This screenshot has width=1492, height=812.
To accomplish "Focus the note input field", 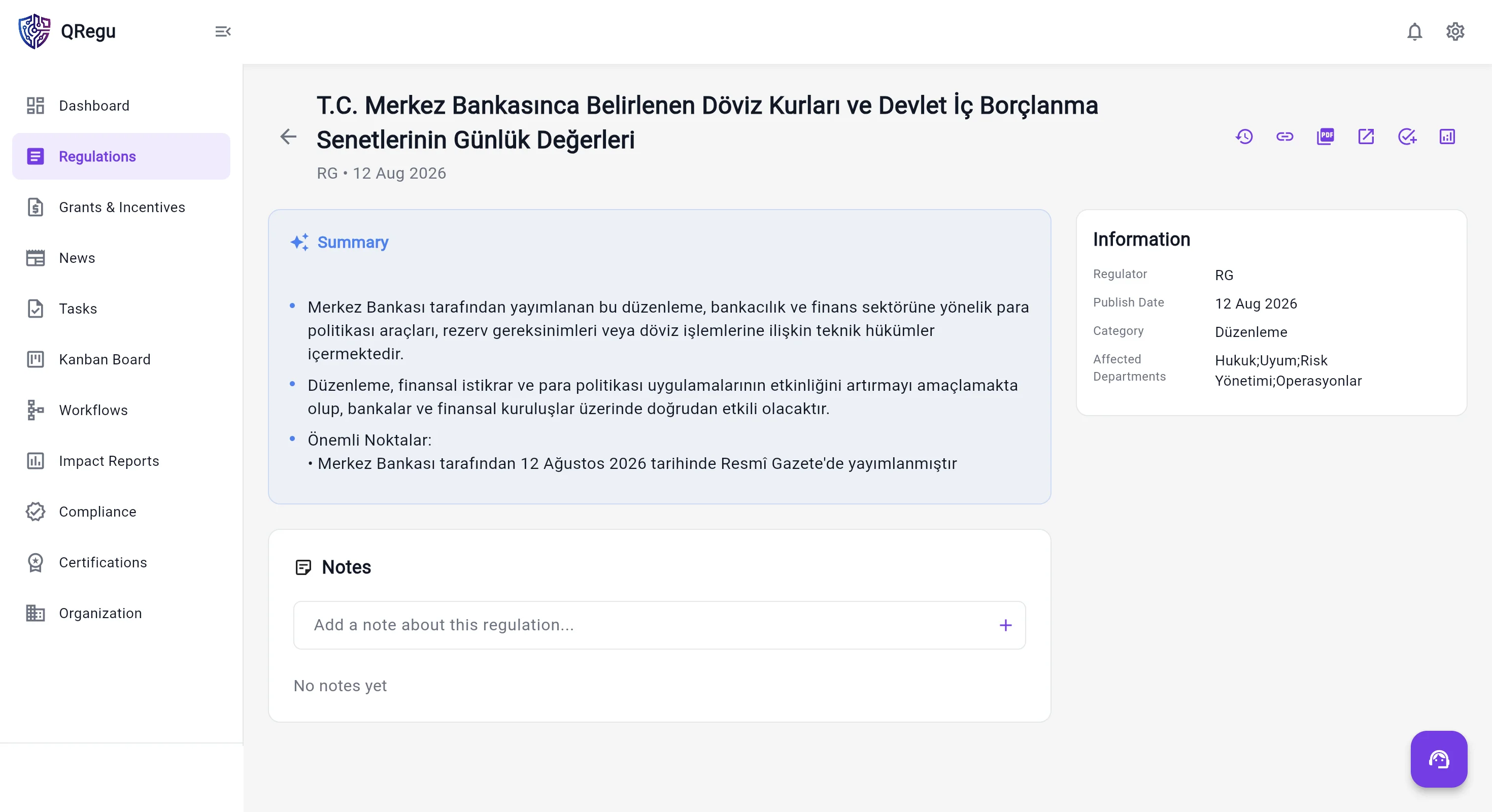I will [659, 626].
